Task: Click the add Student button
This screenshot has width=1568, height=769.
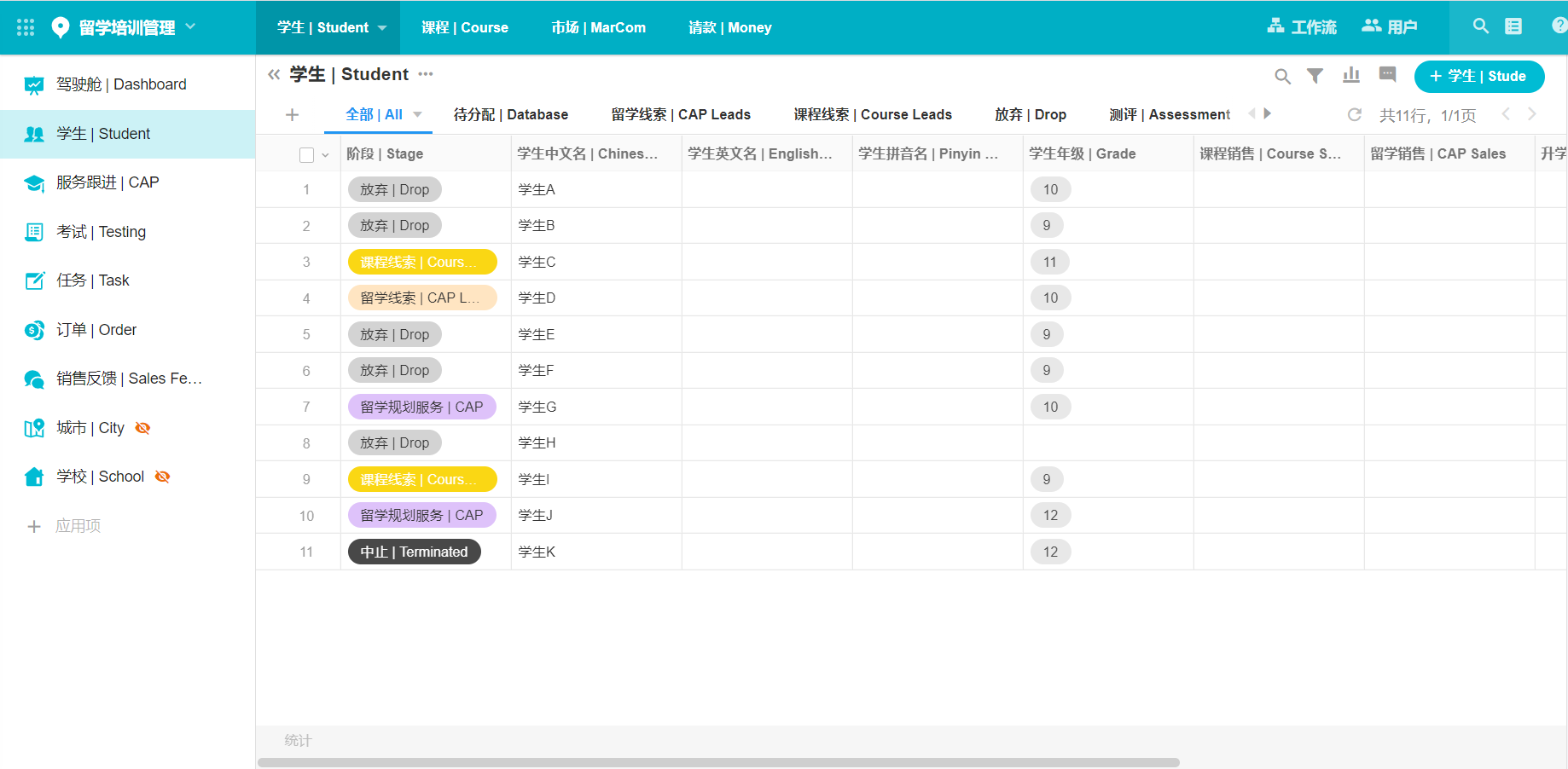Action: (1478, 76)
